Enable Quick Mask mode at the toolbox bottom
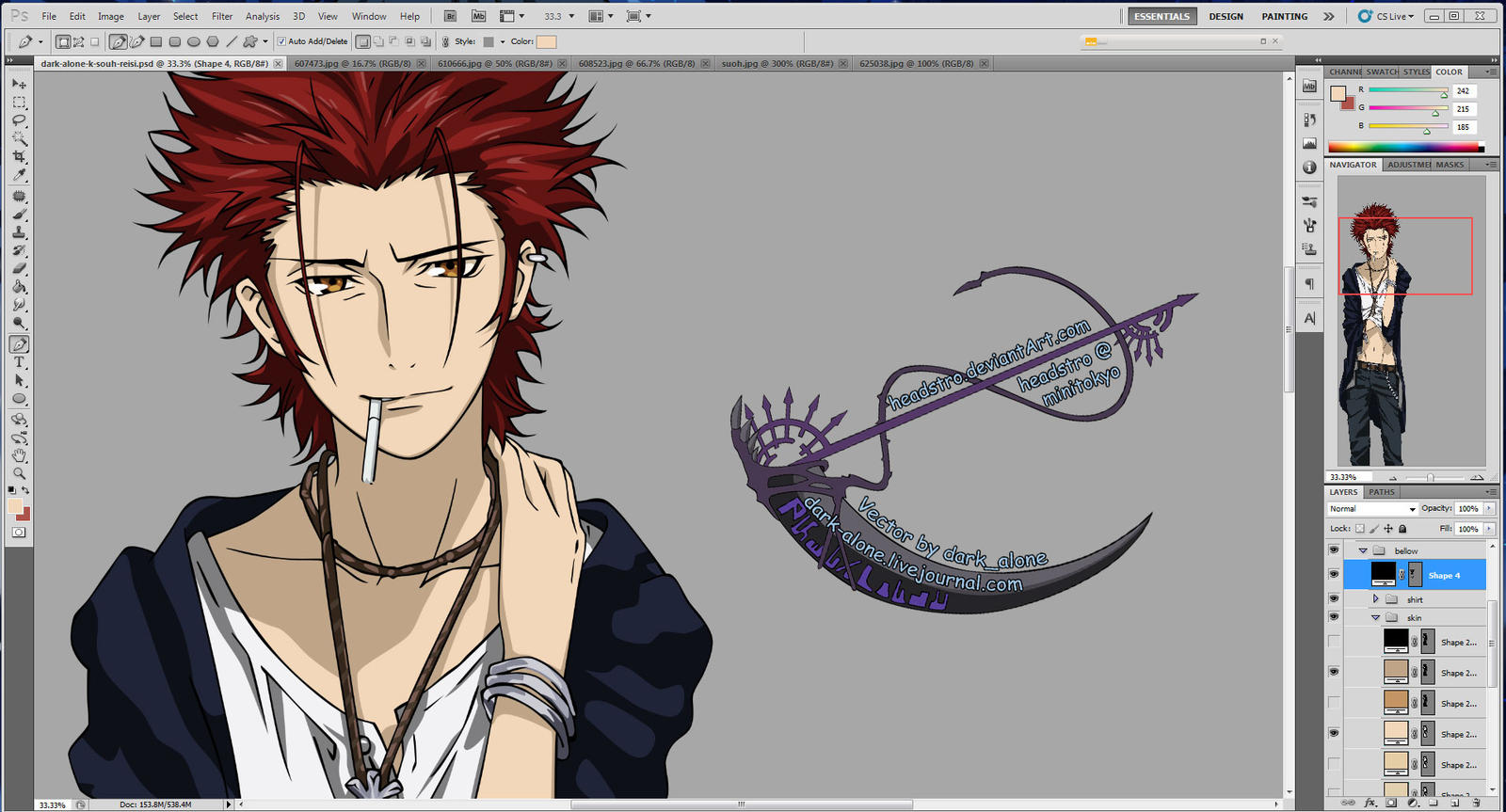Viewport: 1506px width, 812px height. point(19,533)
